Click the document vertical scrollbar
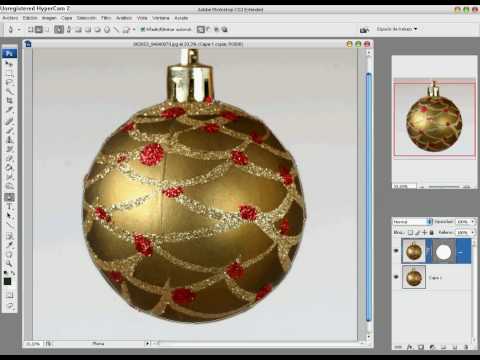This screenshot has height=360, width=480. tap(368, 197)
